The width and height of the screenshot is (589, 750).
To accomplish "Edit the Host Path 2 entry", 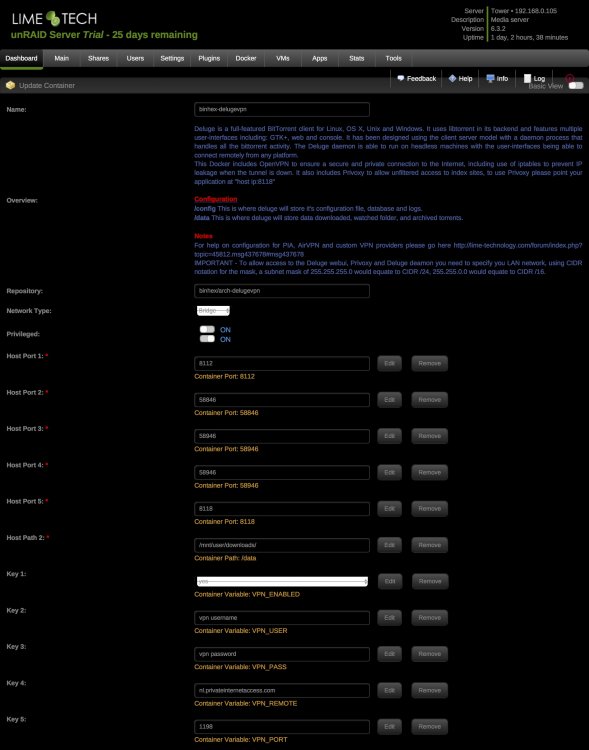I will coord(389,545).
